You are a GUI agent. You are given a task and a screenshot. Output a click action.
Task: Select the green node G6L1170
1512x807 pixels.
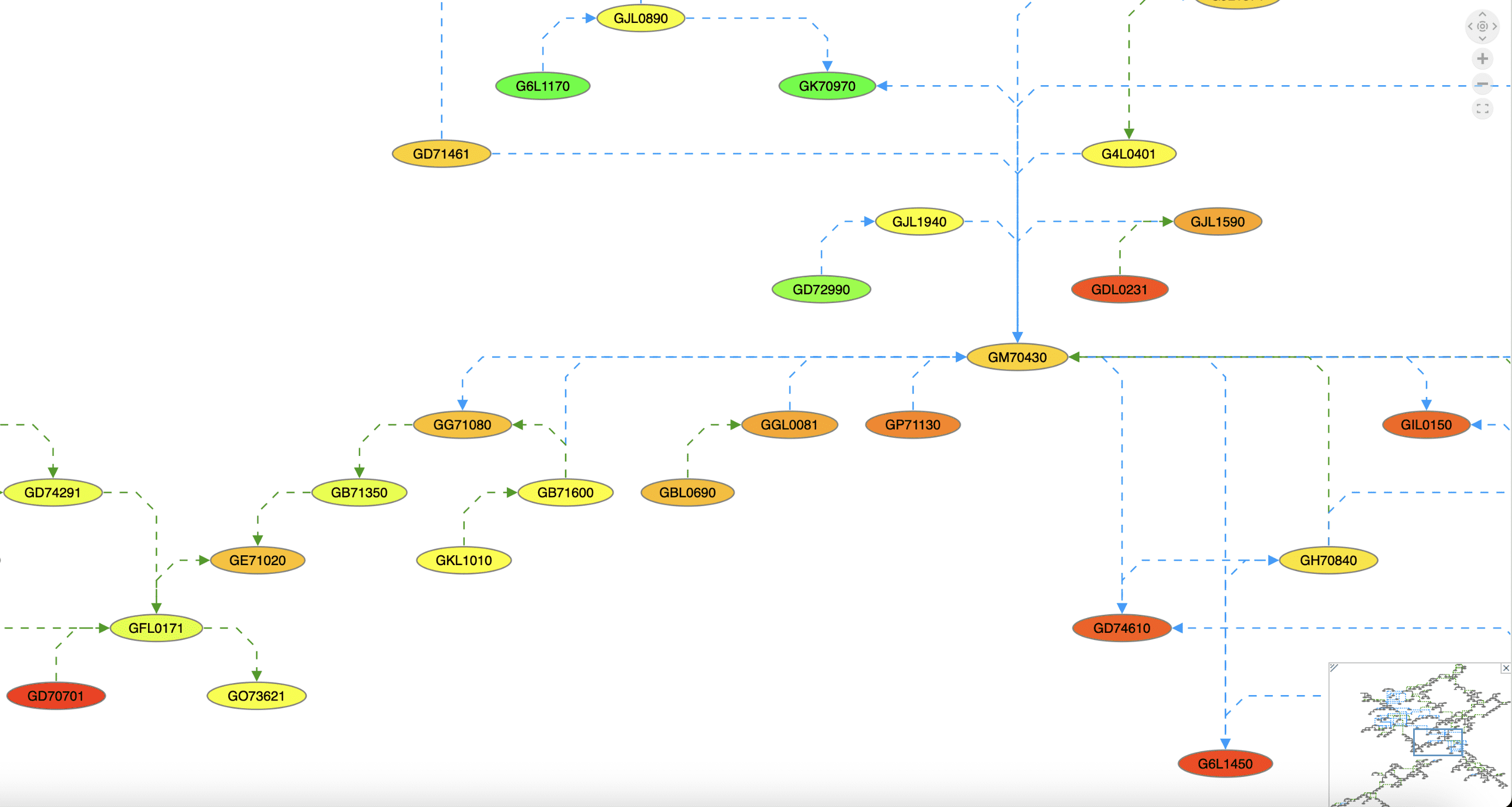point(543,86)
